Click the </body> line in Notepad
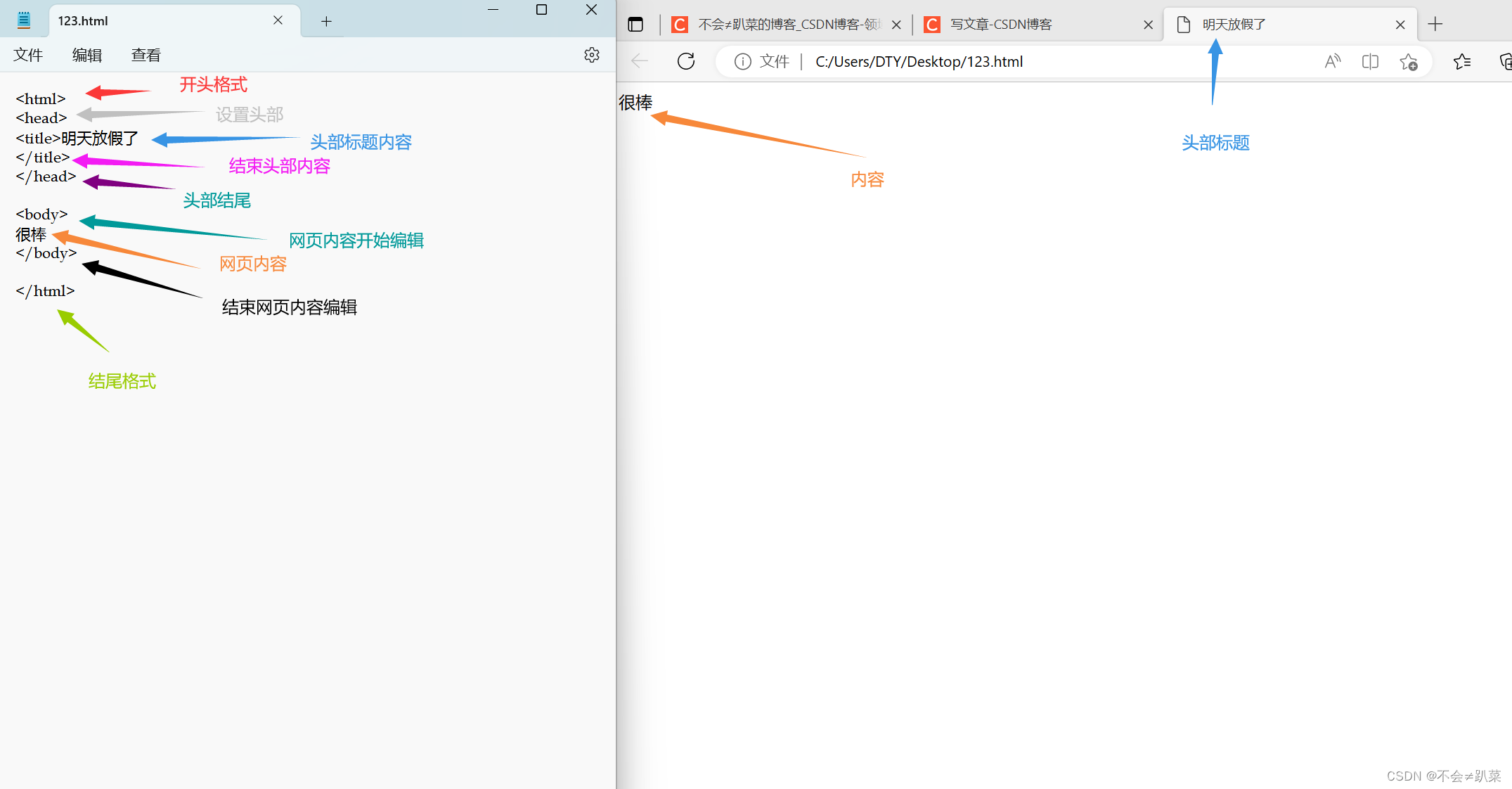This screenshot has width=1512, height=789. pyautogui.click(x=46, y=253)
